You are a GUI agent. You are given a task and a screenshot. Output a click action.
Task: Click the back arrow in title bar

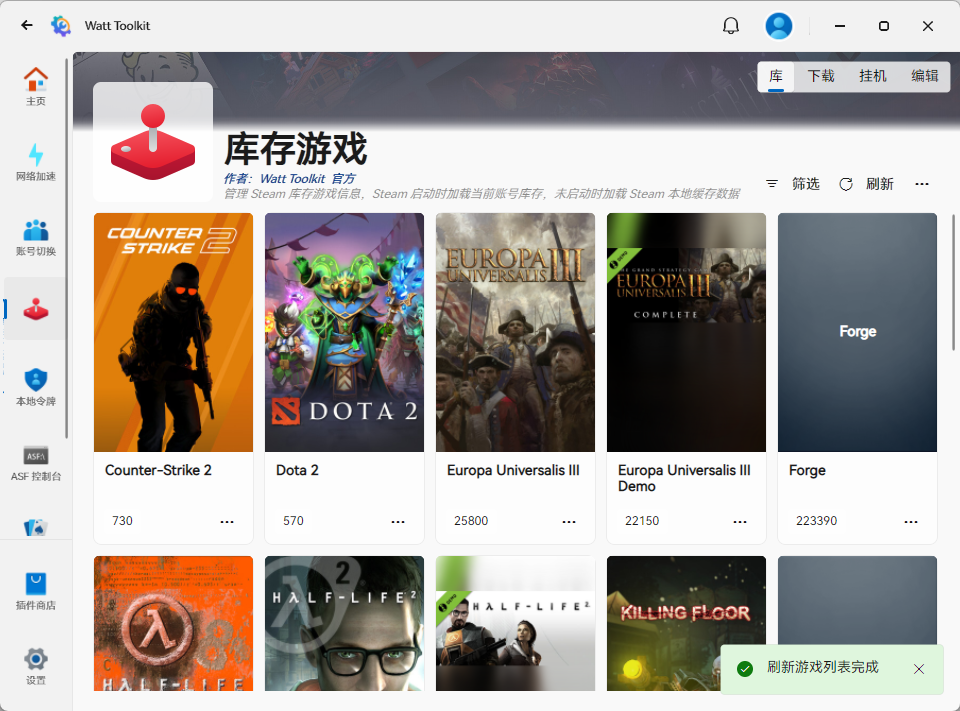pyautogui.click(x=26, y=25)
